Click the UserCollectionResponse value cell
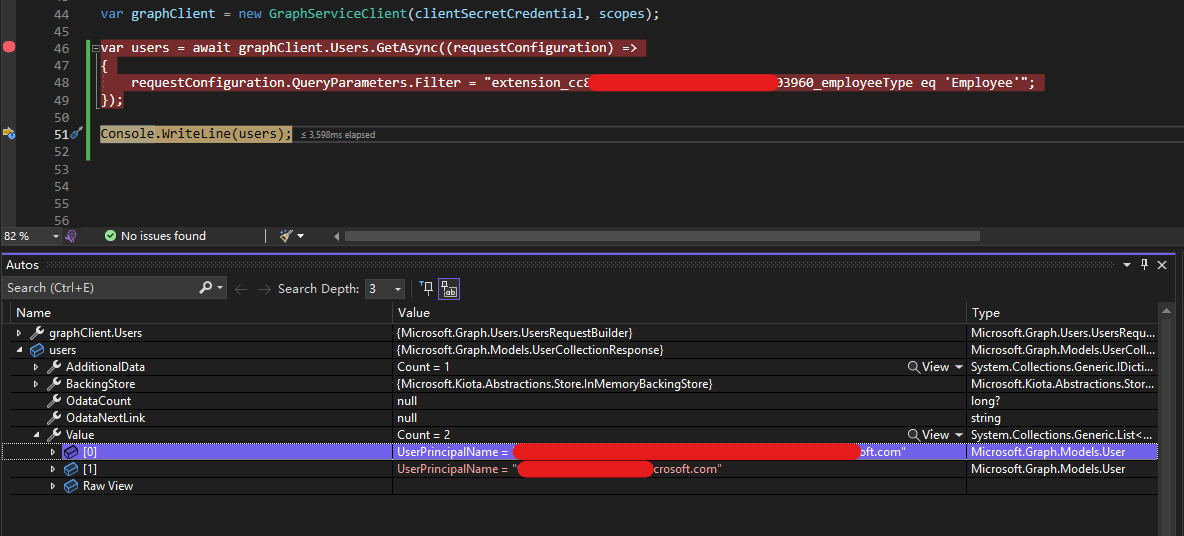This screenshot has width=1184, height=536. coord(530,350)
